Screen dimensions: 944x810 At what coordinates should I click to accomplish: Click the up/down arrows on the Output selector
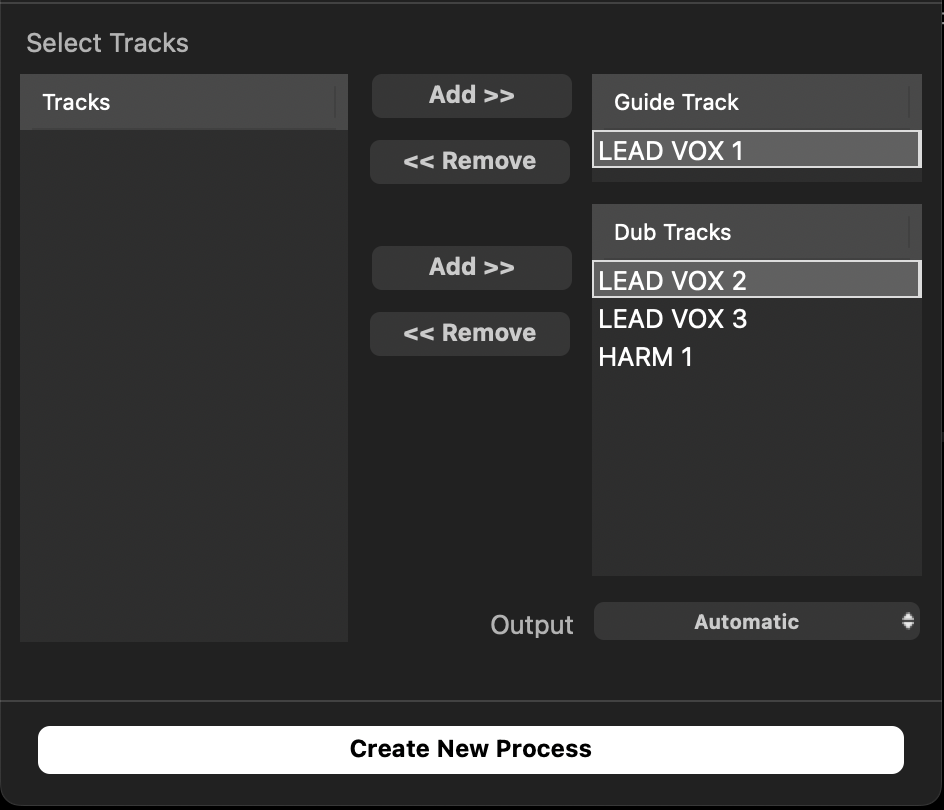point(907,621)
